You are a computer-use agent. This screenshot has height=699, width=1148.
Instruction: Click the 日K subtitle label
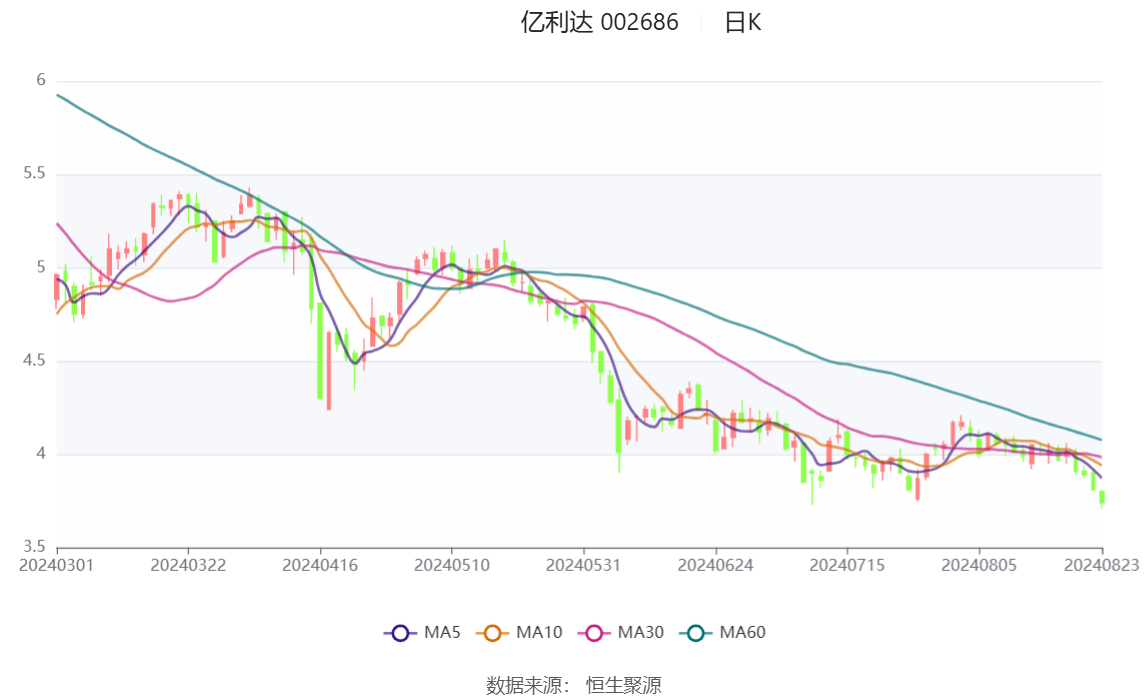pos(742,23)
